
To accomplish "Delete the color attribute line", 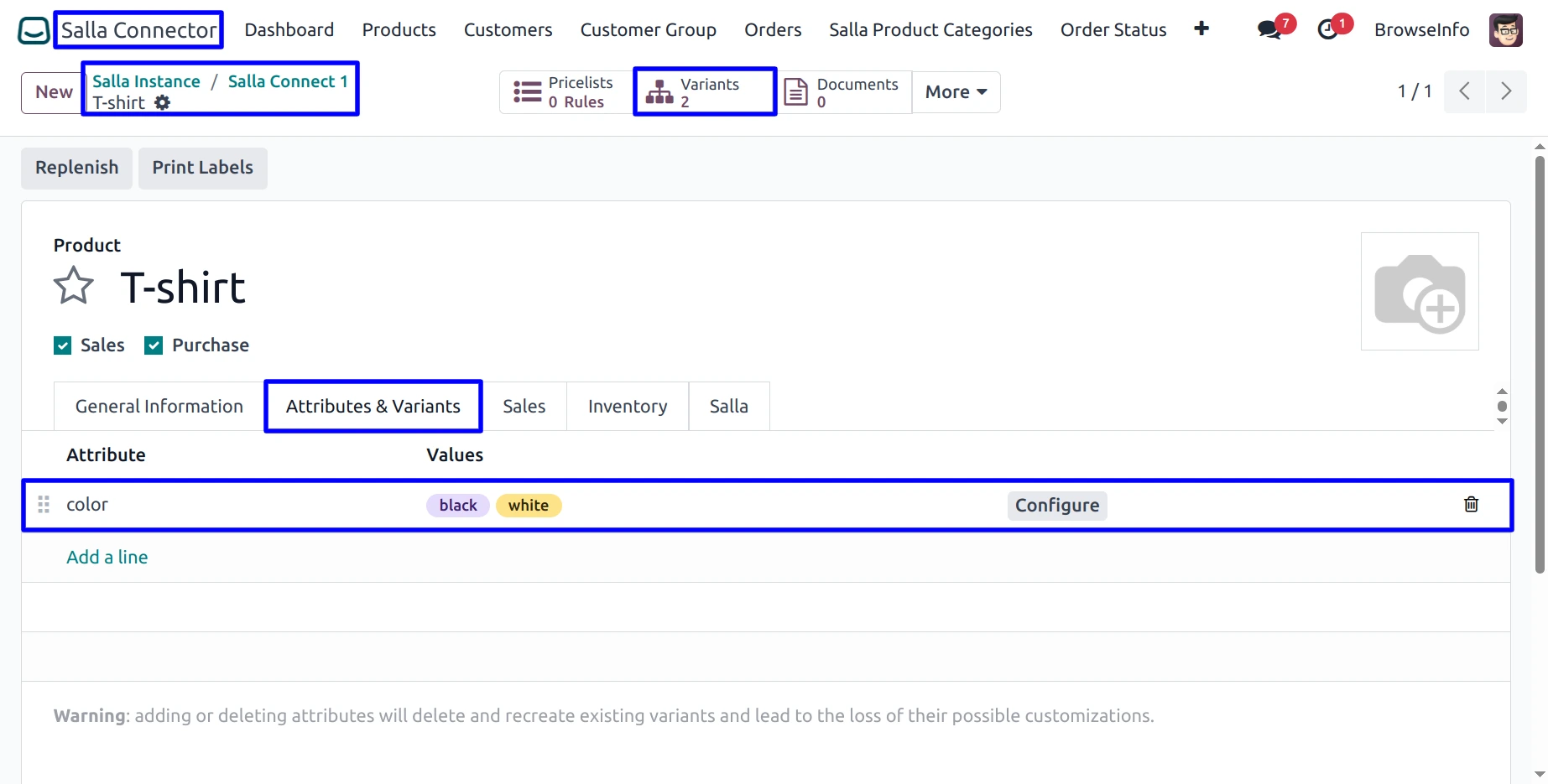I will 1471,504.
